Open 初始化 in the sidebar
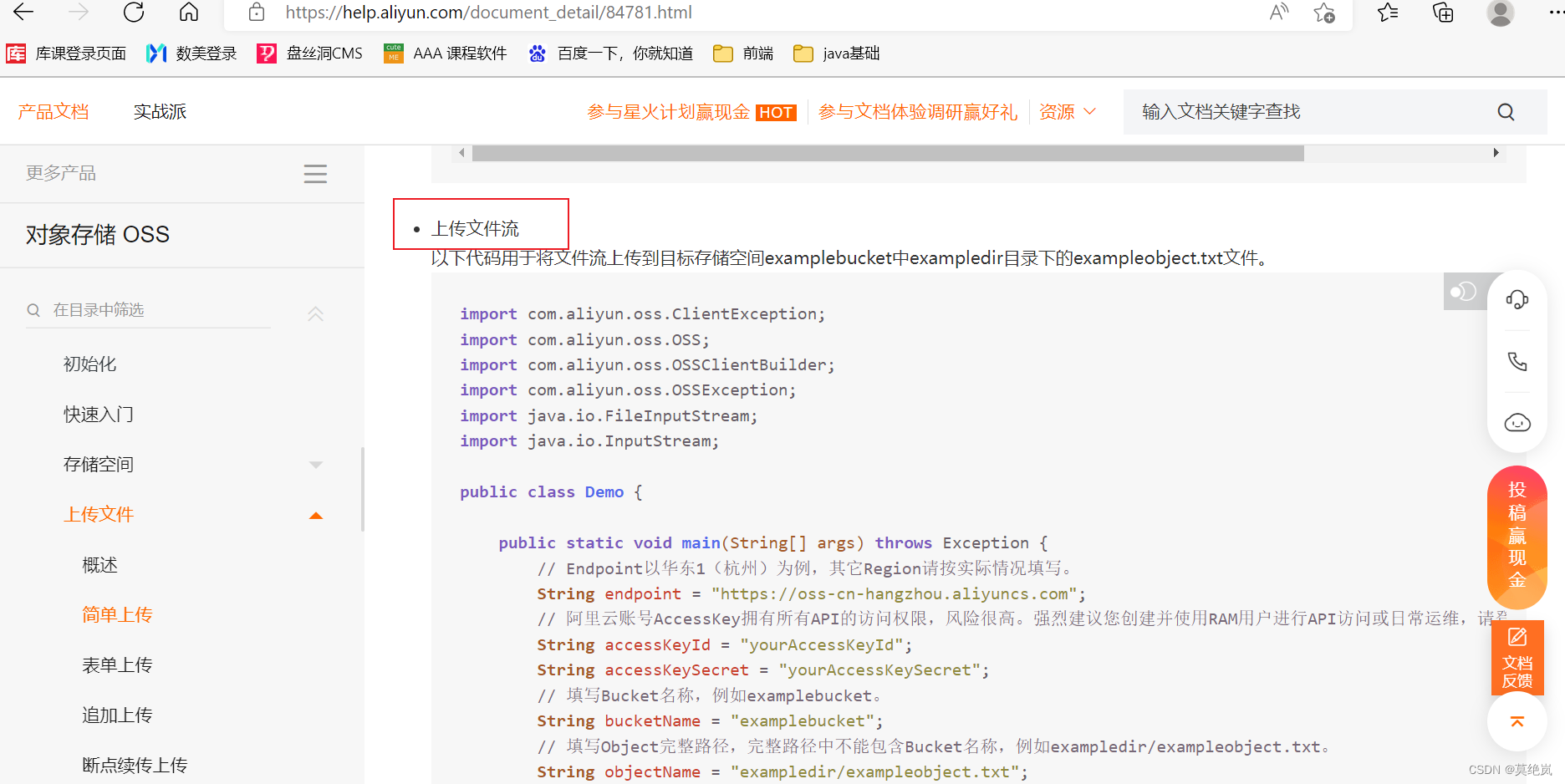The height and width of the screenshot is (784, 1565). click(89, 364)
